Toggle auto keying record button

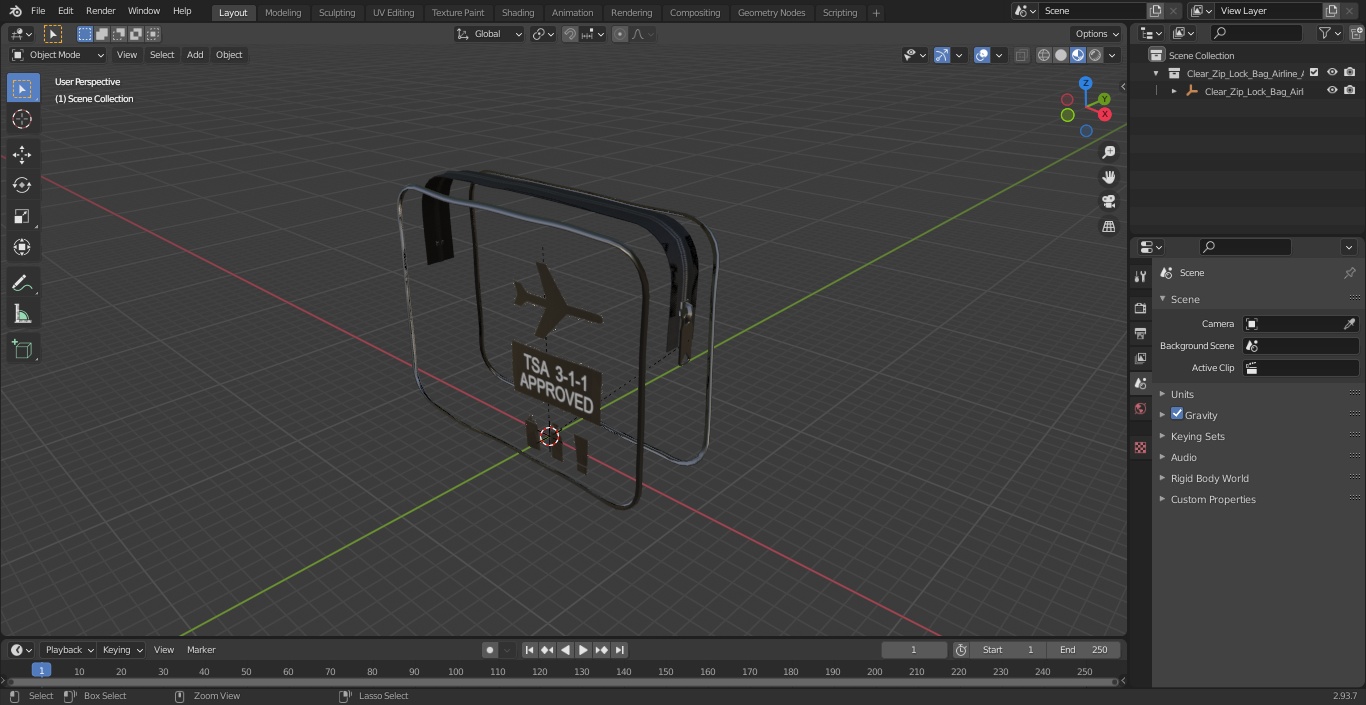(490, 650)
